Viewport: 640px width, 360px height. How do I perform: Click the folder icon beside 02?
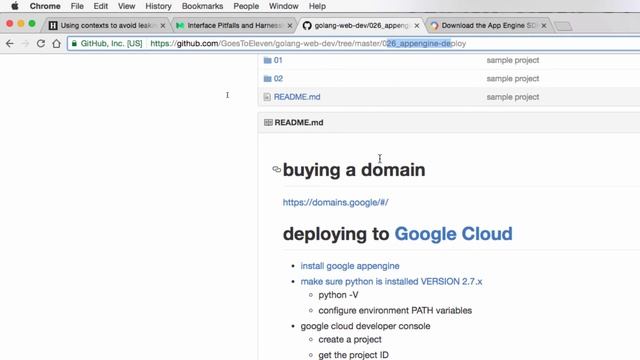[267, 79]
